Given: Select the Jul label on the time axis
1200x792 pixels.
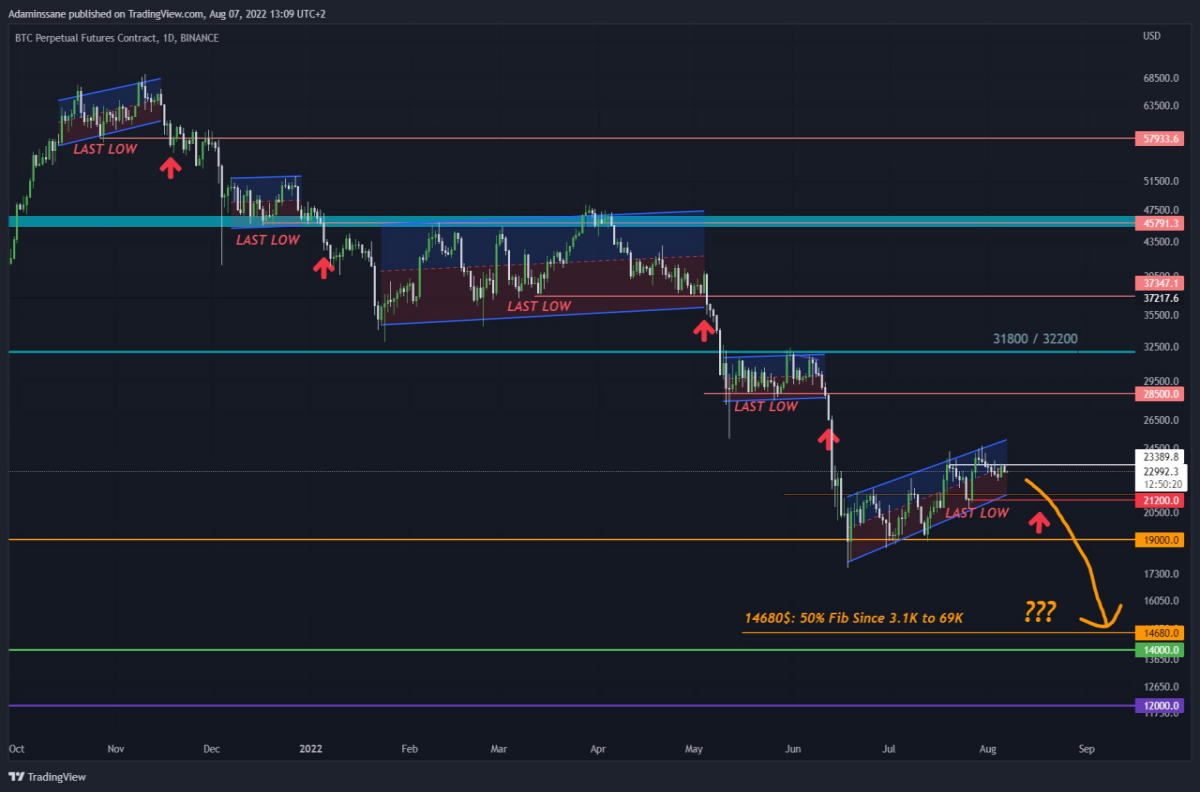Looking at the screenshot, I should coord(889,748).
